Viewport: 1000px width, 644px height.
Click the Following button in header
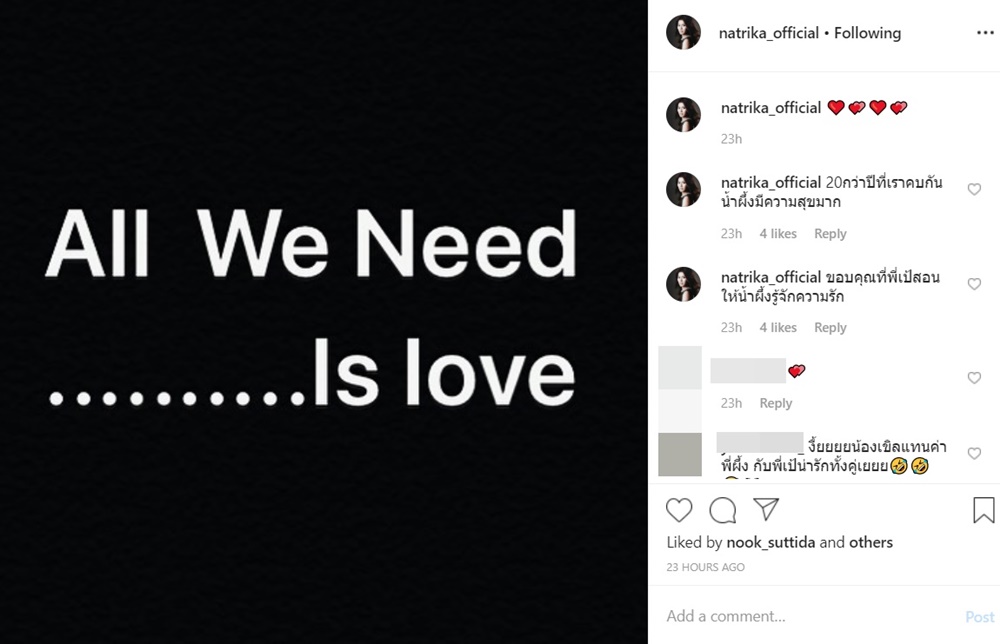(x=867, y=33)
